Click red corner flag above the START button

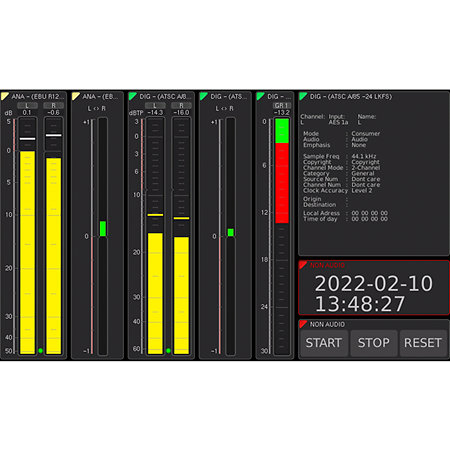[302, 323]
